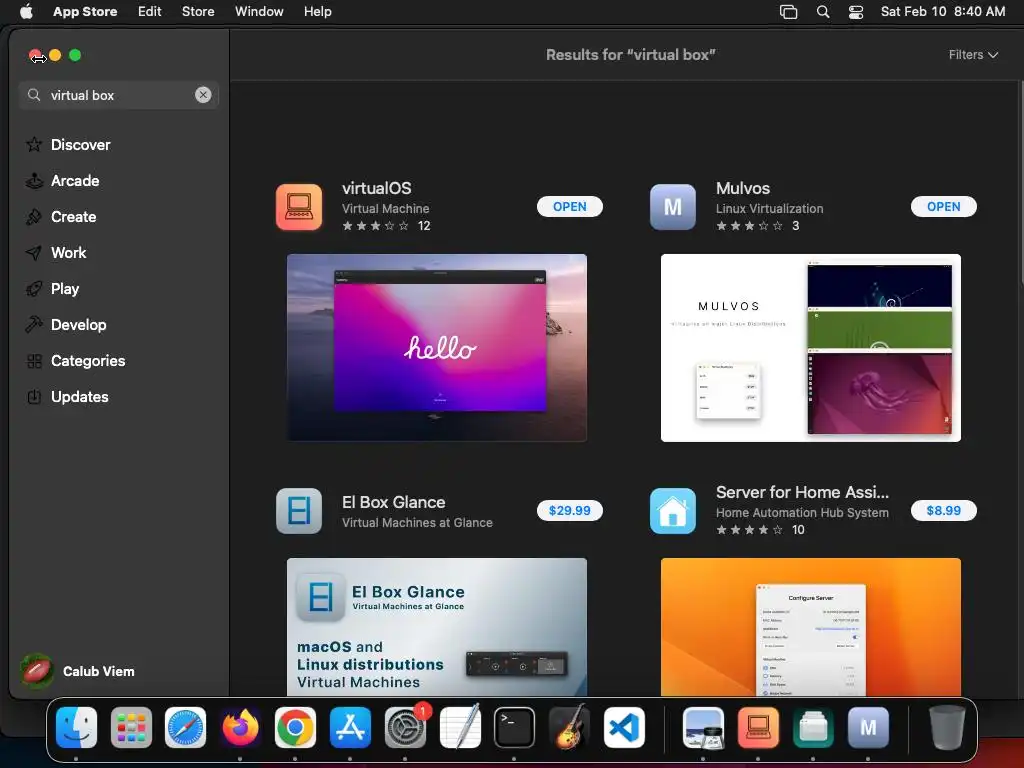Screen dimensions: 1024x768
Task: Launch GarageBand from the Dock
Action: point(569,727)
